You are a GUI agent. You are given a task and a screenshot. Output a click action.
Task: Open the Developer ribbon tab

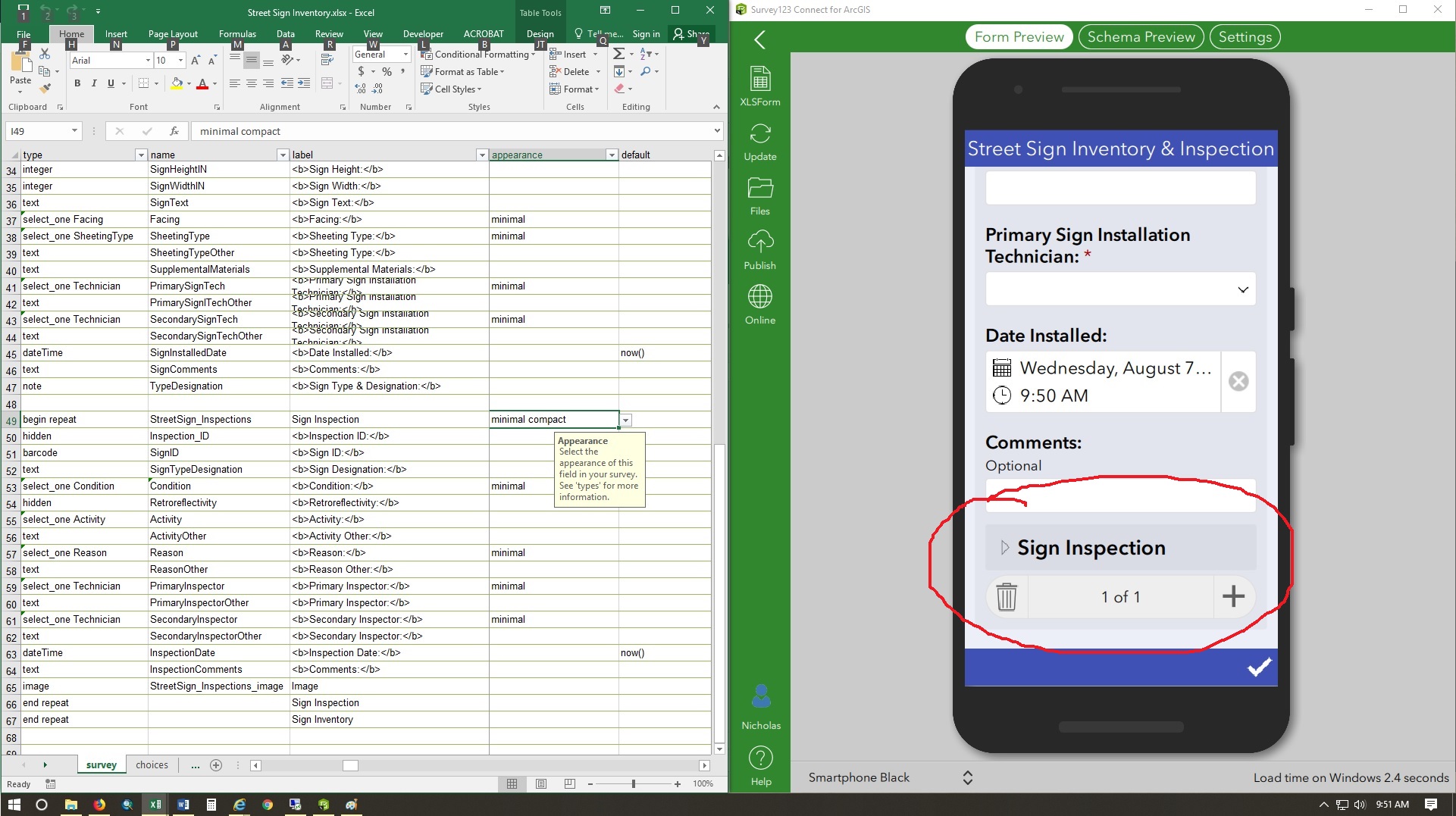(423, 34)
